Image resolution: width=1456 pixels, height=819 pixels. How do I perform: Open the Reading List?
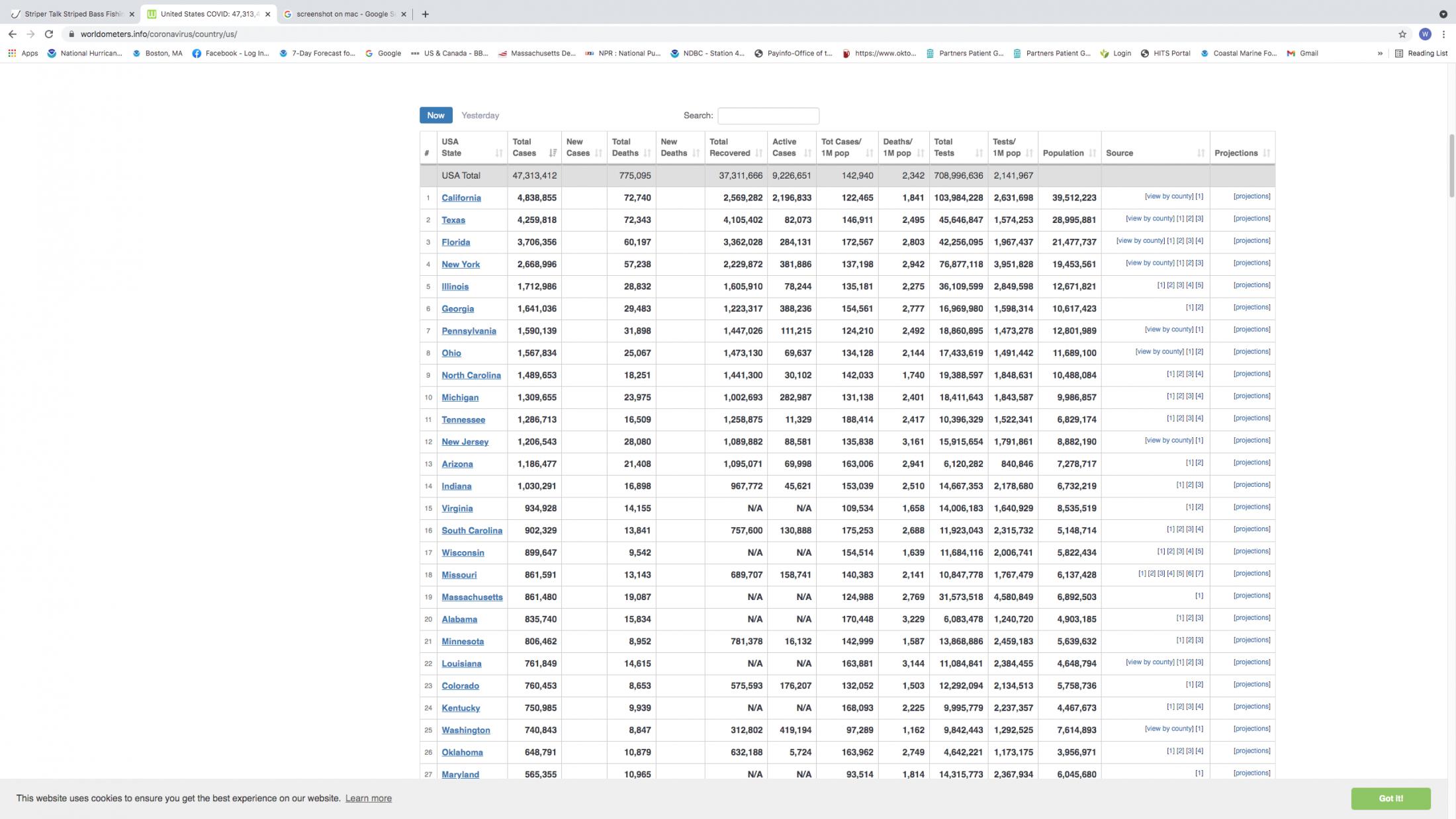pos(1420,53)
